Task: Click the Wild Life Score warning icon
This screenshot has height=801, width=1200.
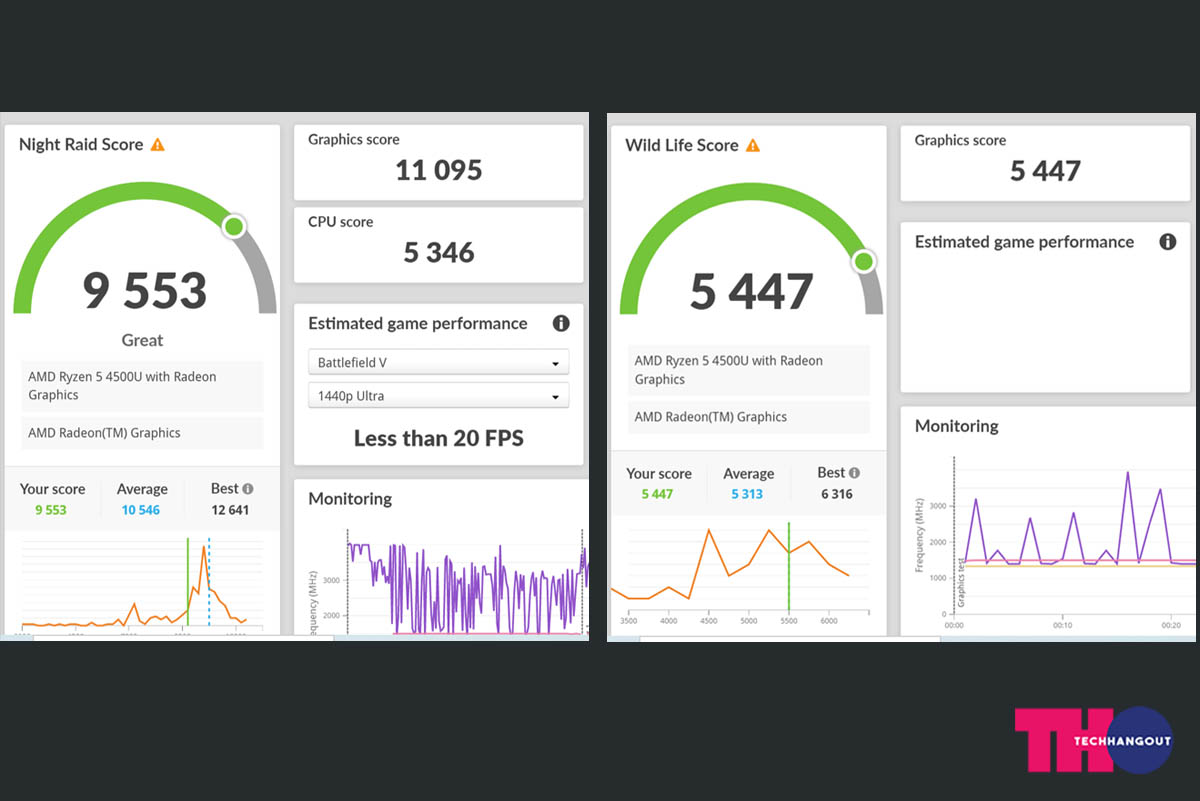Action: [x=753, y=146]
